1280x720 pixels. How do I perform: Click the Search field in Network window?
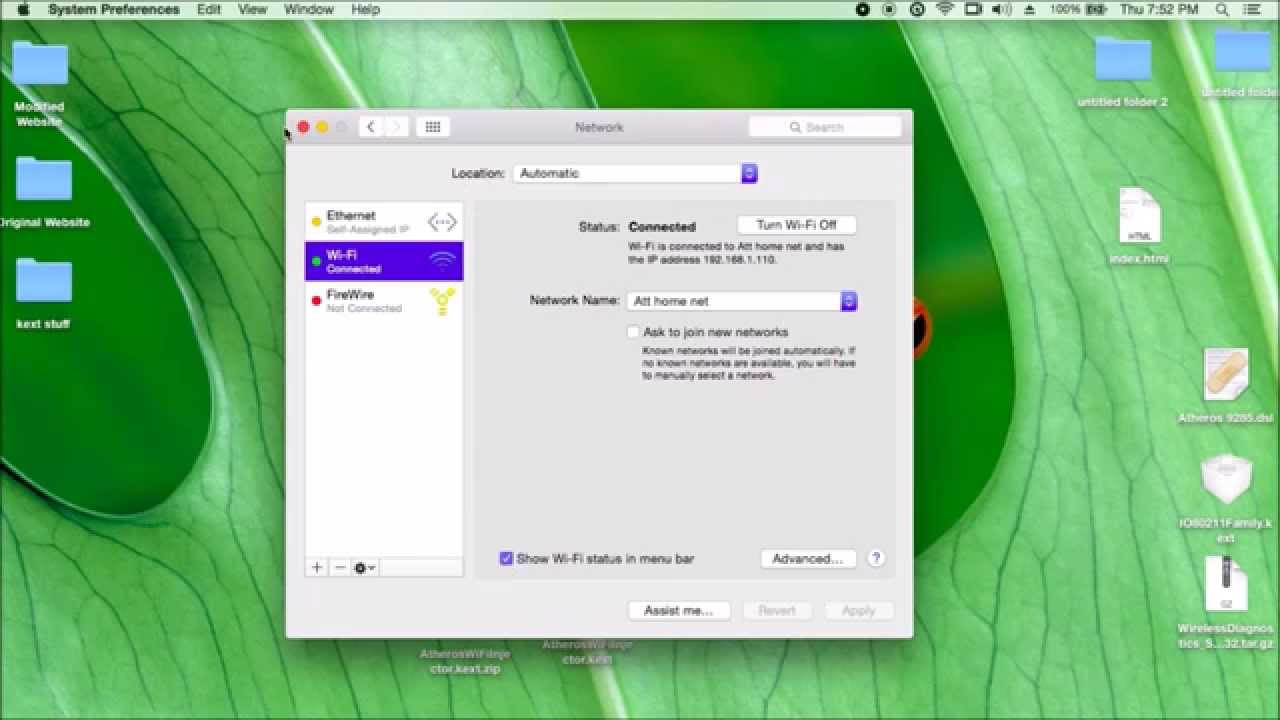pos(825,127)
